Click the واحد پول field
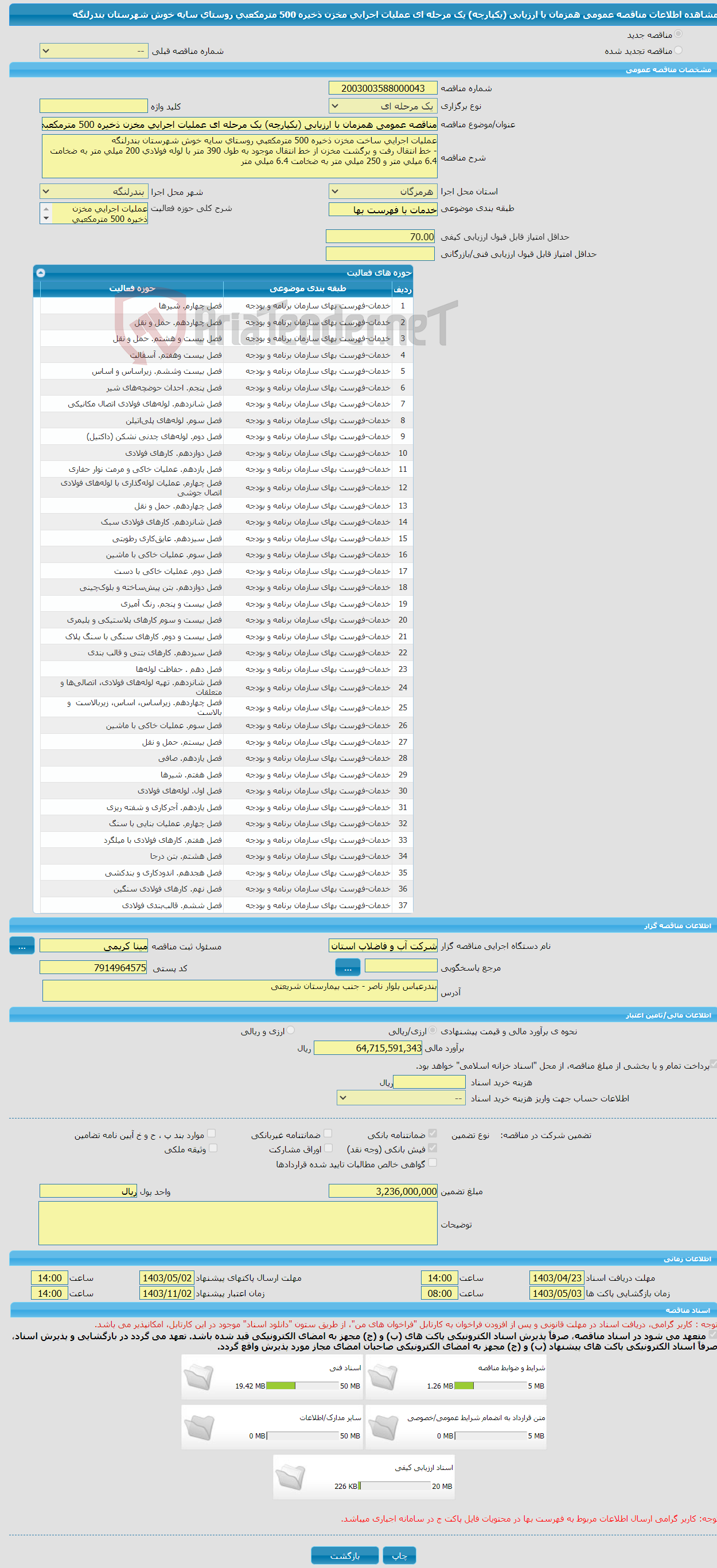Viewport: 717px width, 1568px height. 88,1191
